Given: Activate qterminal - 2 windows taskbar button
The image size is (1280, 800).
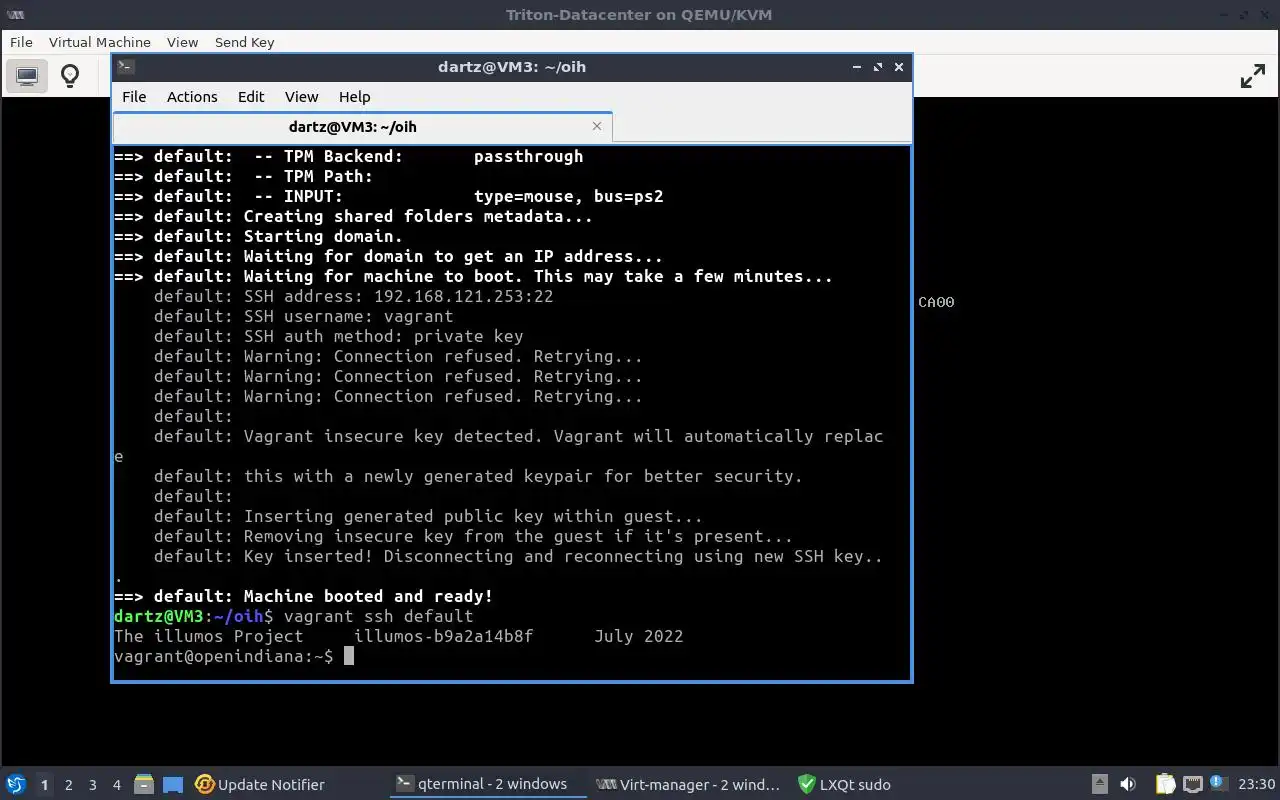Looking at the screenshot, I should point(488,784).
